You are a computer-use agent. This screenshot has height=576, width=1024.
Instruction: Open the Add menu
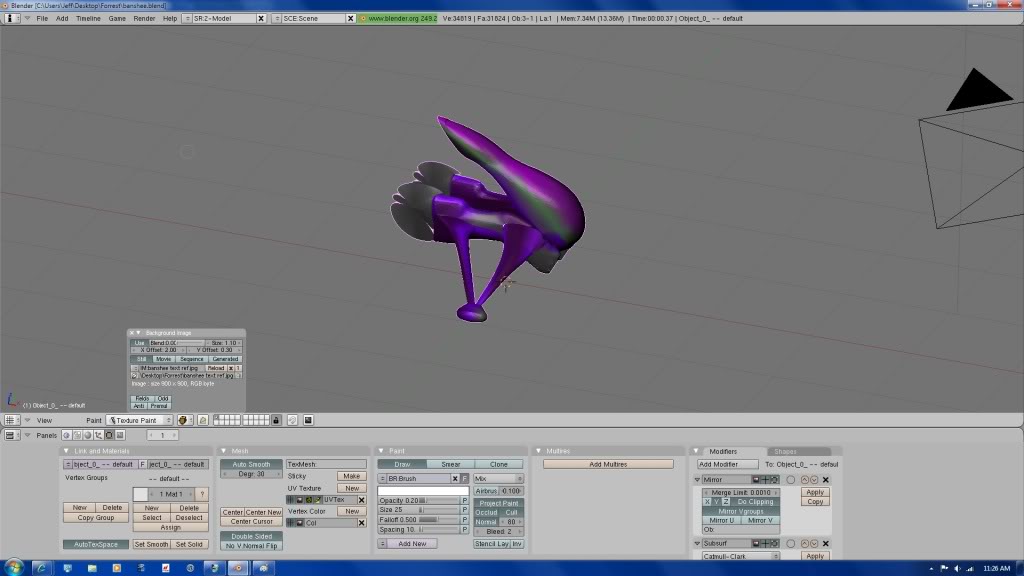(61, 18)
